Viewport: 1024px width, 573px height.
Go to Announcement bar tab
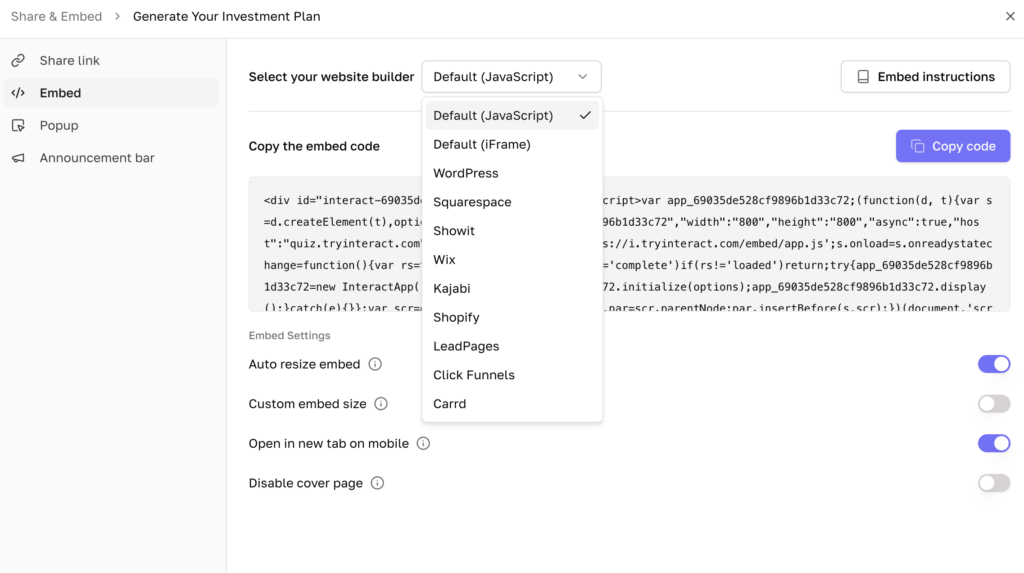112,158
